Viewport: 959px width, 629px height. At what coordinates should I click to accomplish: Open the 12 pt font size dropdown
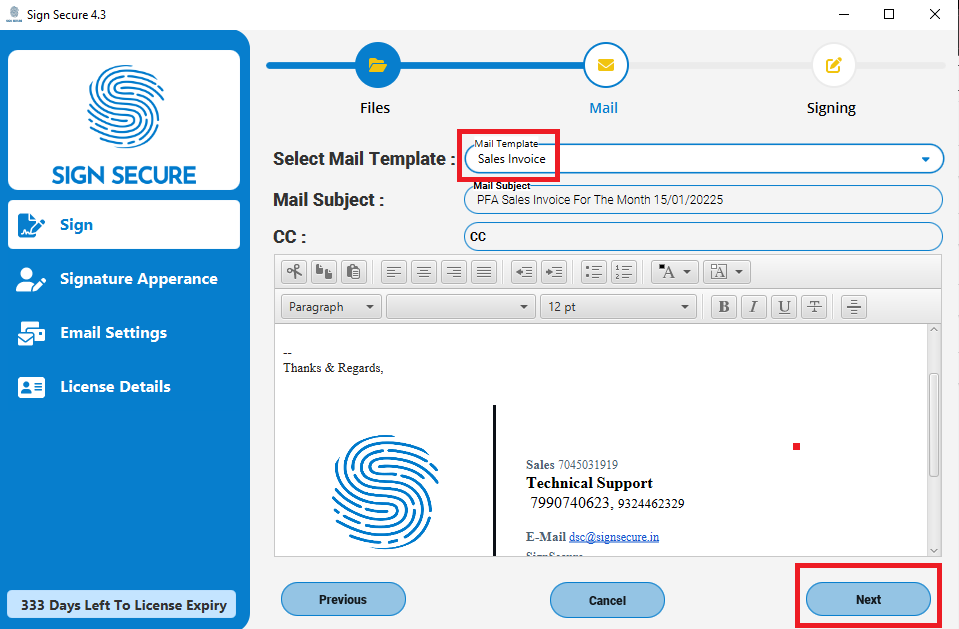(x=618, y=307)
